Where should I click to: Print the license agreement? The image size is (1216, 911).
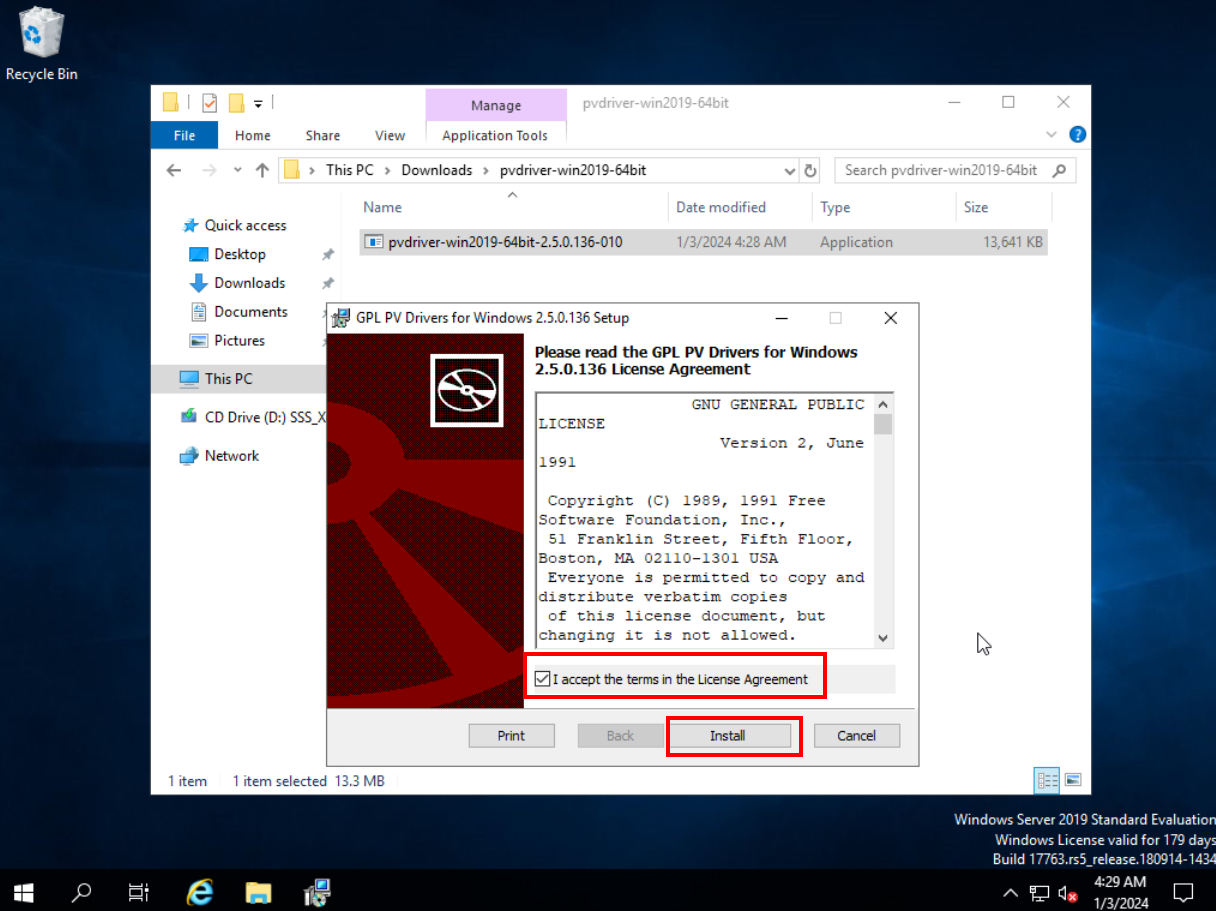tap(511, 736)
